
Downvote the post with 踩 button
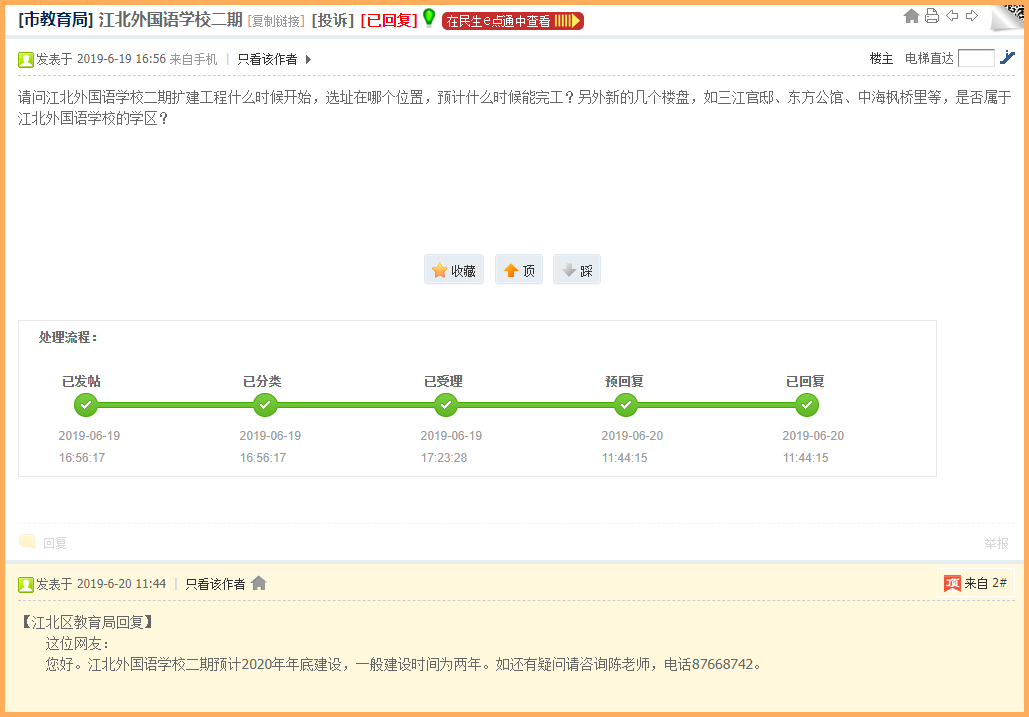pyautogui.click(x=577, y=270)
